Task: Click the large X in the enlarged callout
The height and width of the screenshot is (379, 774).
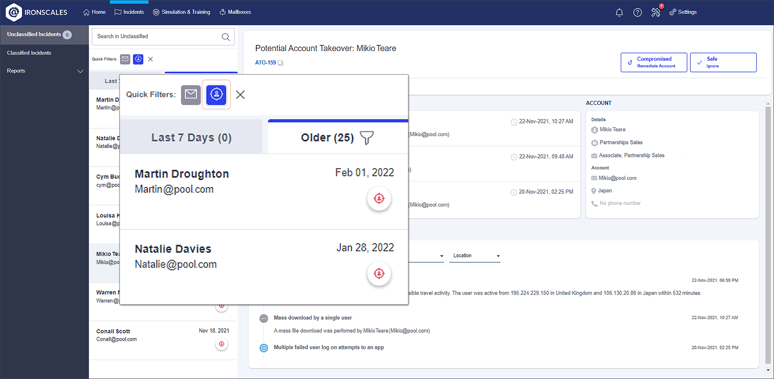Action: click(240, 95)
